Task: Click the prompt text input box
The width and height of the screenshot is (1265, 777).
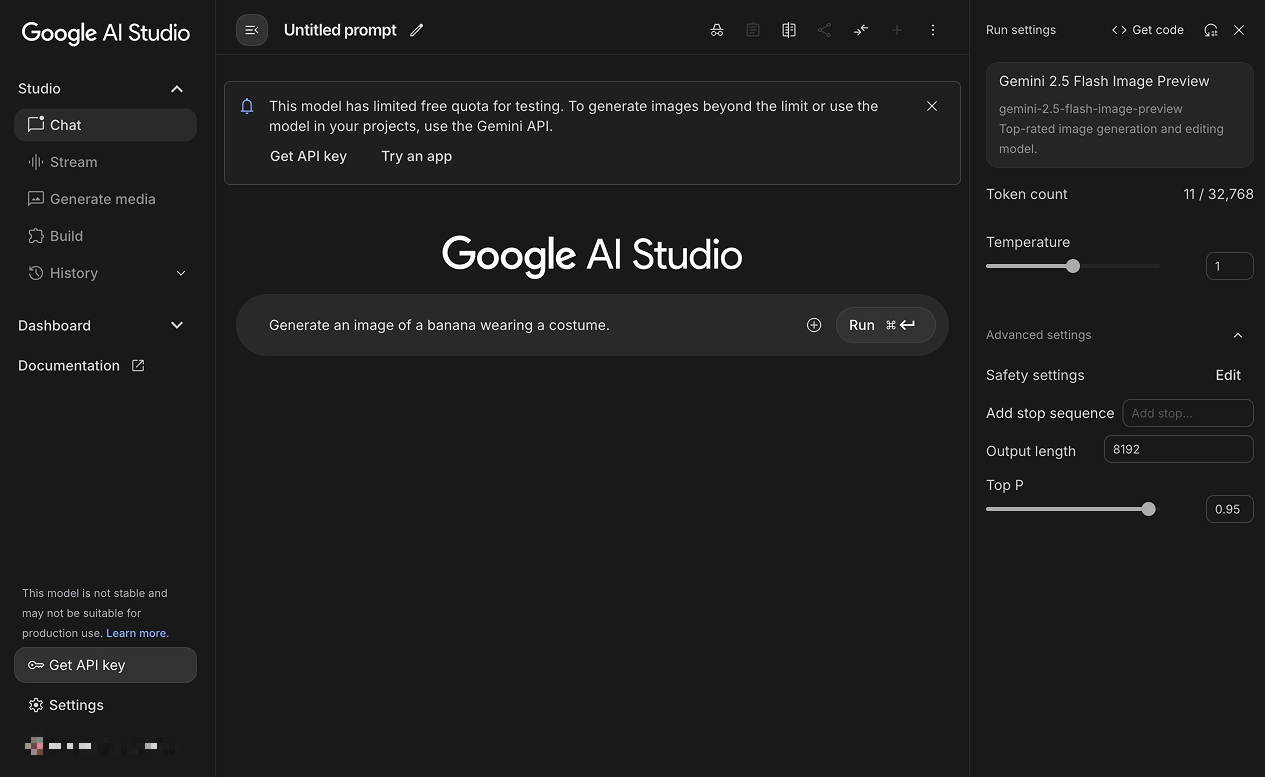Action: pos(530,325)
